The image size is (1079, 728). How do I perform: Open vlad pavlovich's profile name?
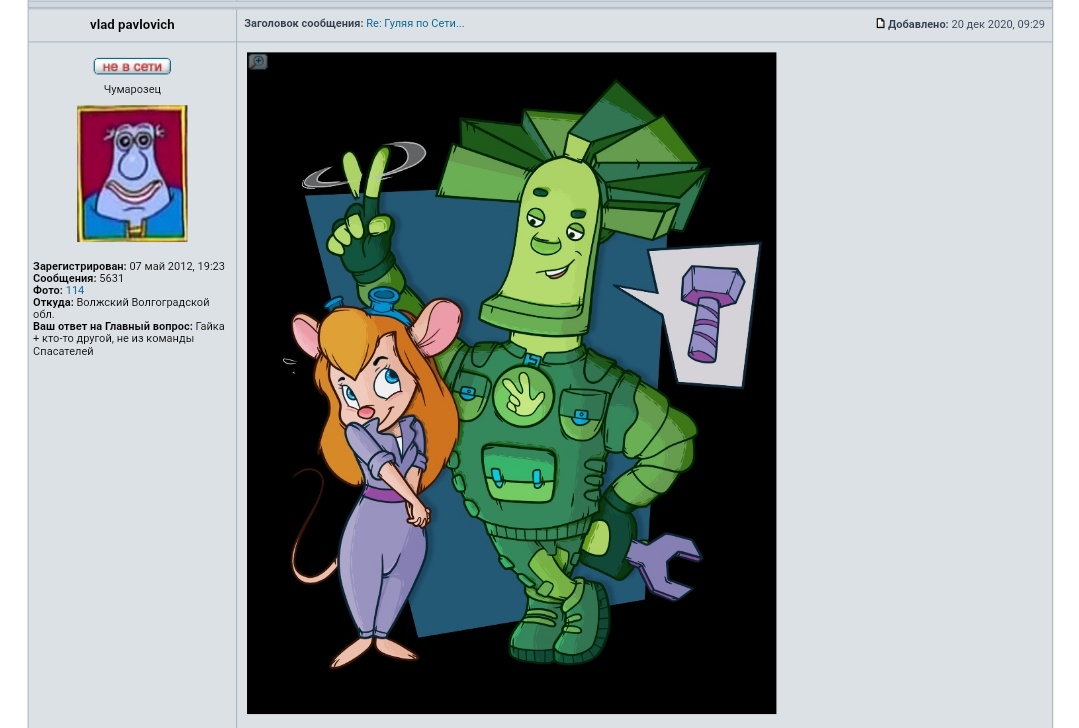click(132, 25)
